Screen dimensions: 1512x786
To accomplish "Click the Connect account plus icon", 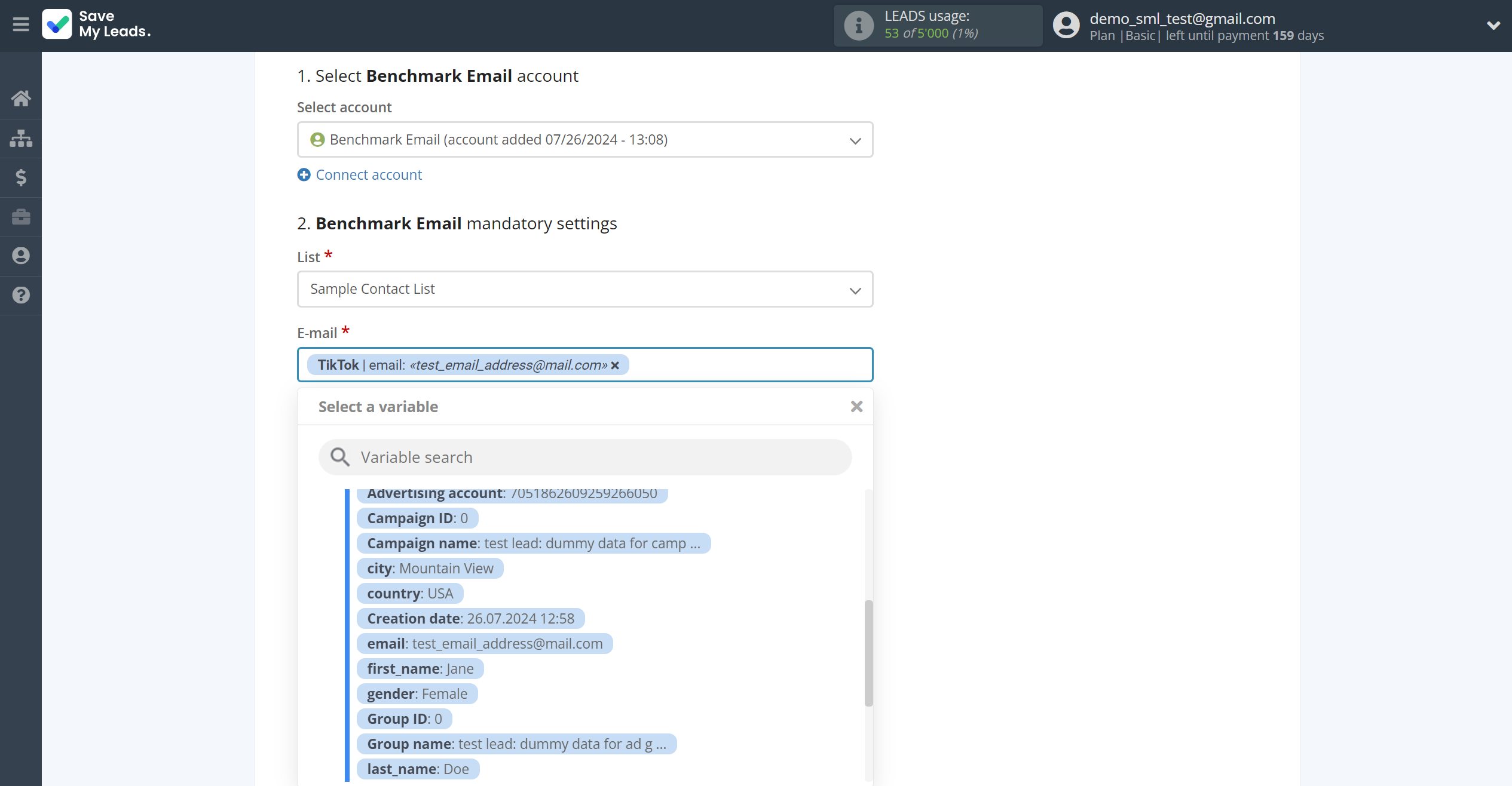I will (304, 175).
